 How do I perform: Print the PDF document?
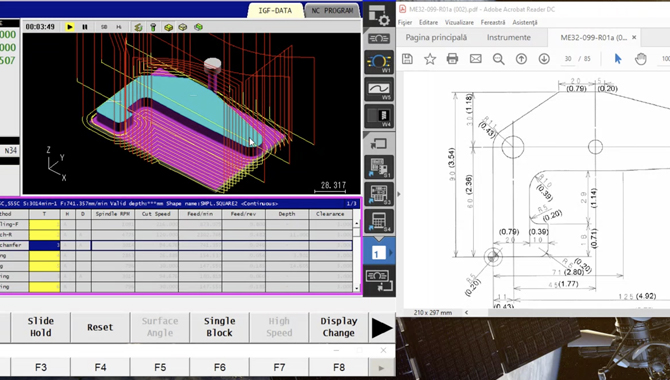(453, 59)
